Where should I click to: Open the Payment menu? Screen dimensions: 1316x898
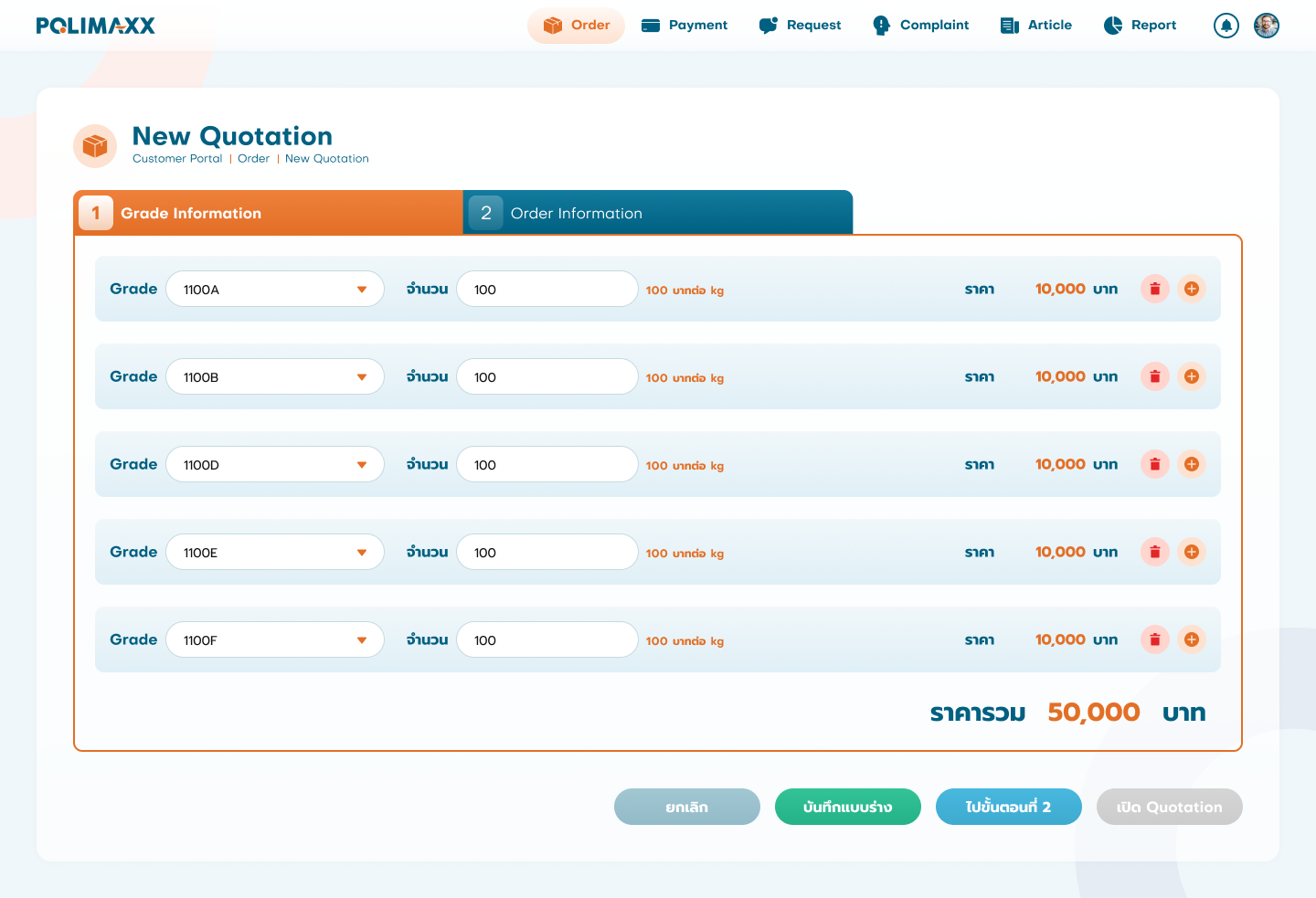click(685, 26)
